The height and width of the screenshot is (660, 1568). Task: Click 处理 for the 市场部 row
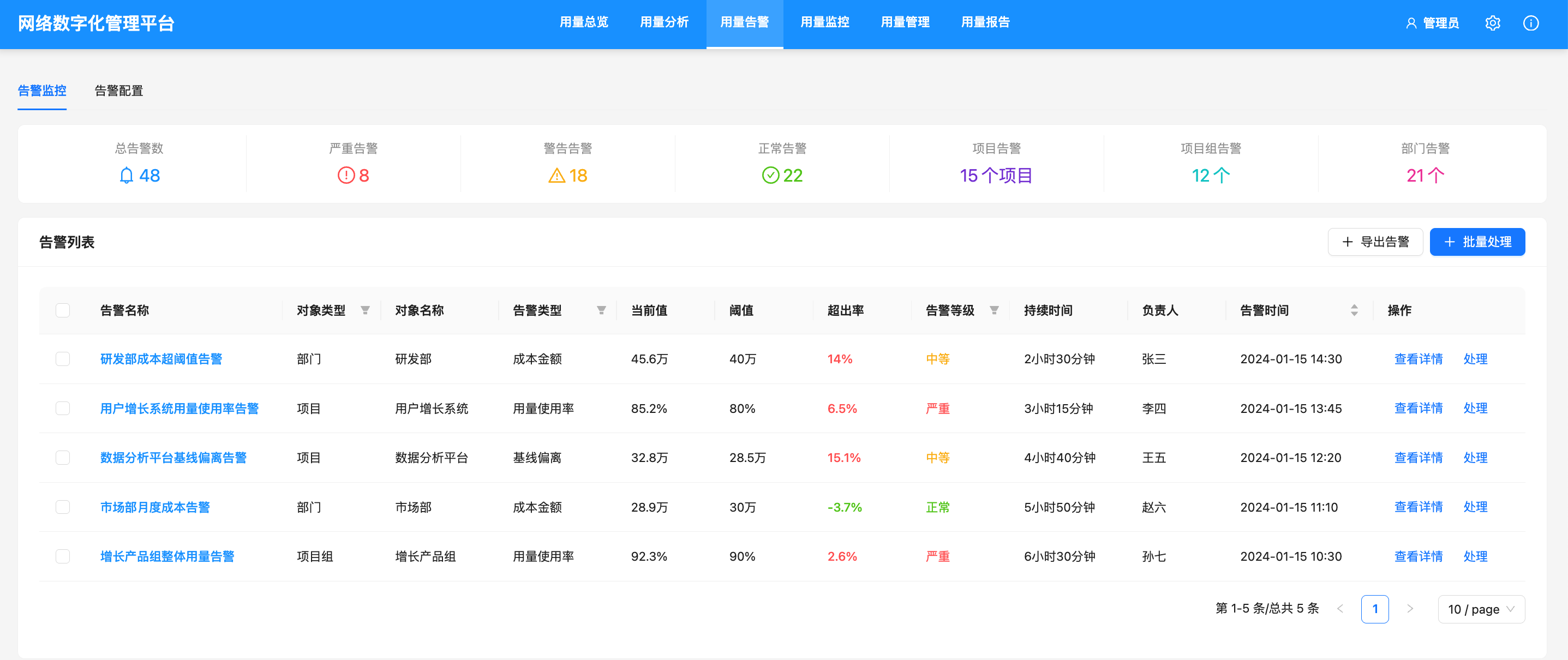[1475, 507]
